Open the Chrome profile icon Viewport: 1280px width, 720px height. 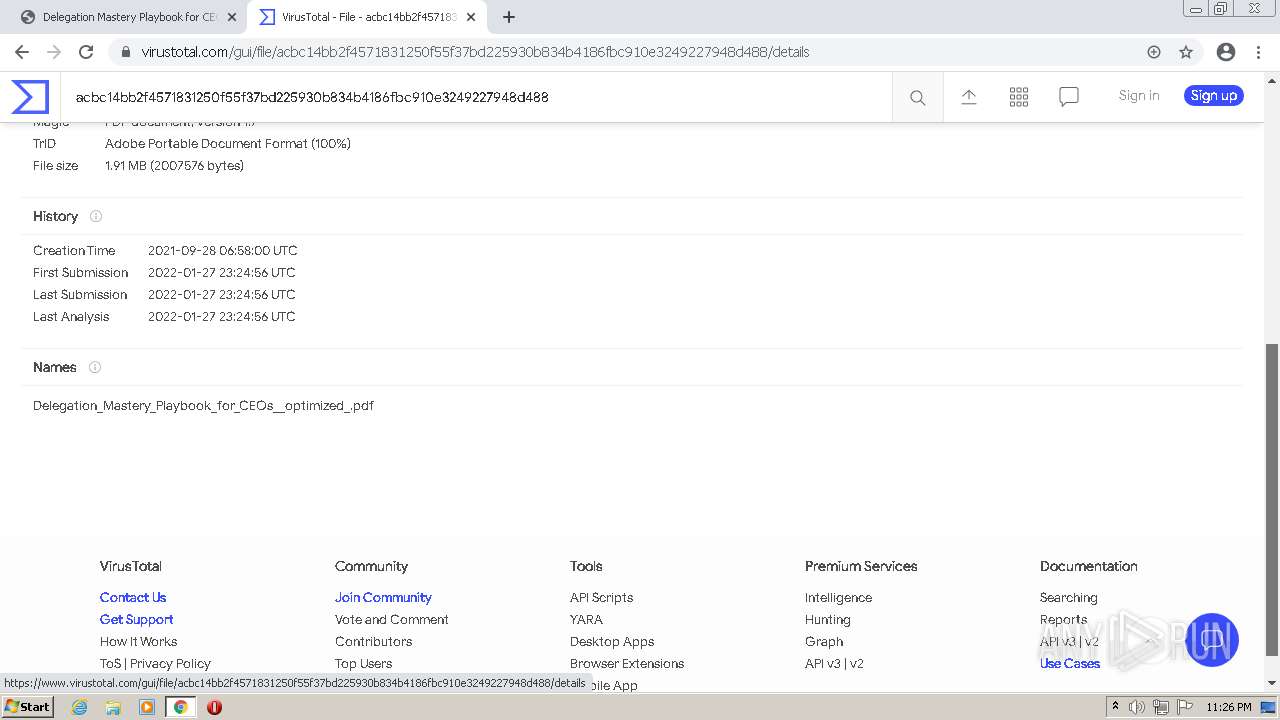point(1226,52)
